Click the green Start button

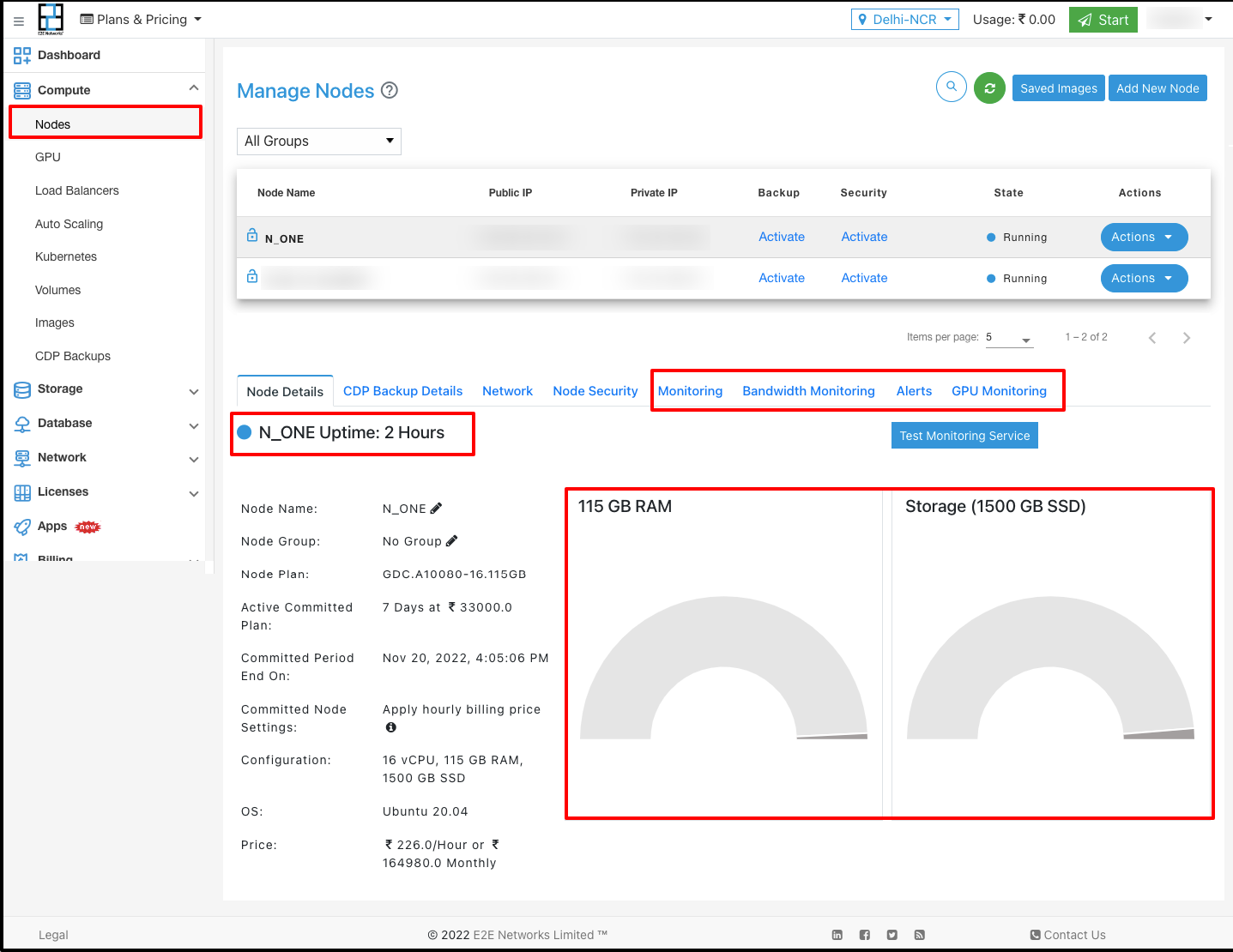[1103, 20]
